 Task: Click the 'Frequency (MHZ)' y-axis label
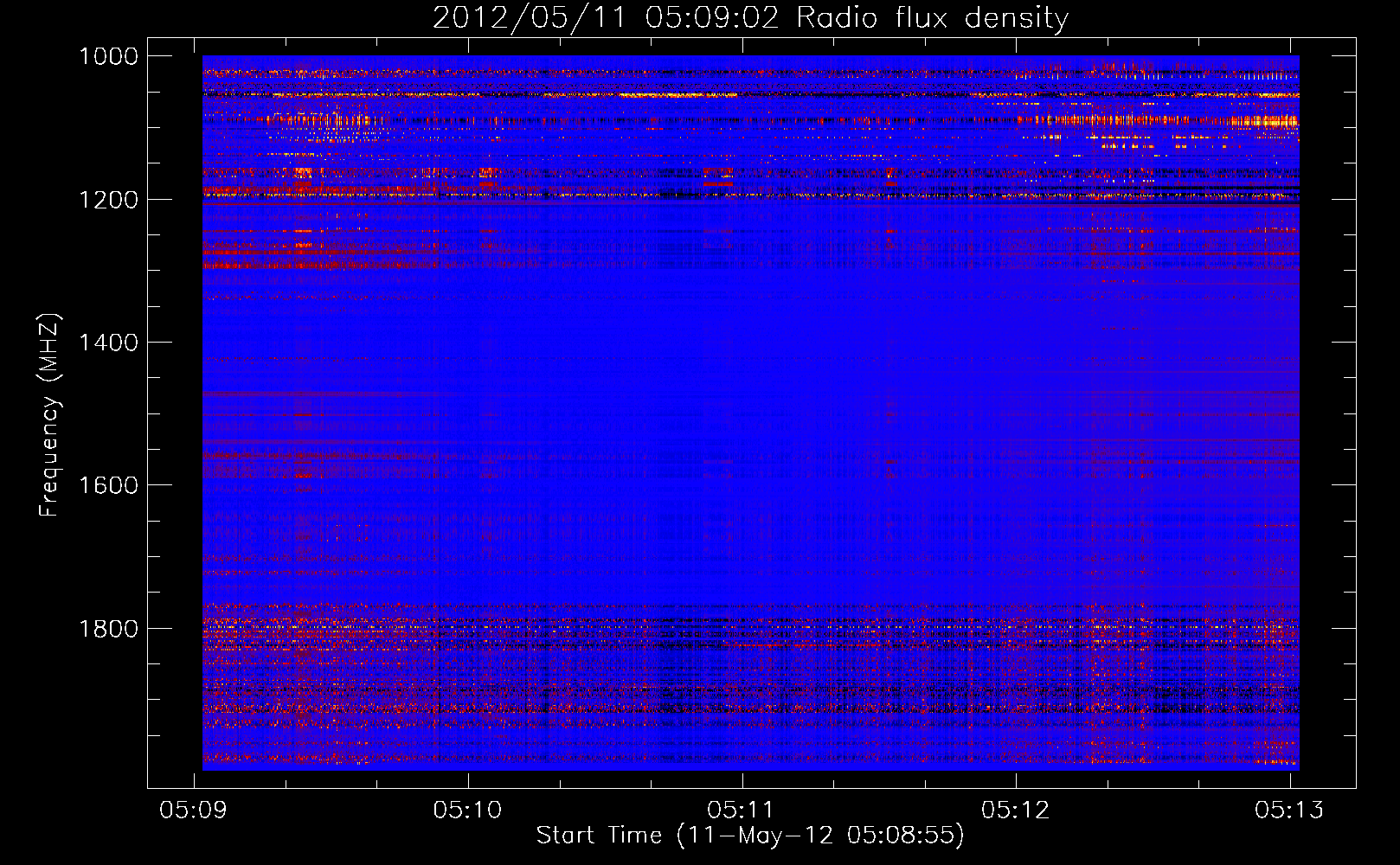tap(50, 415)
